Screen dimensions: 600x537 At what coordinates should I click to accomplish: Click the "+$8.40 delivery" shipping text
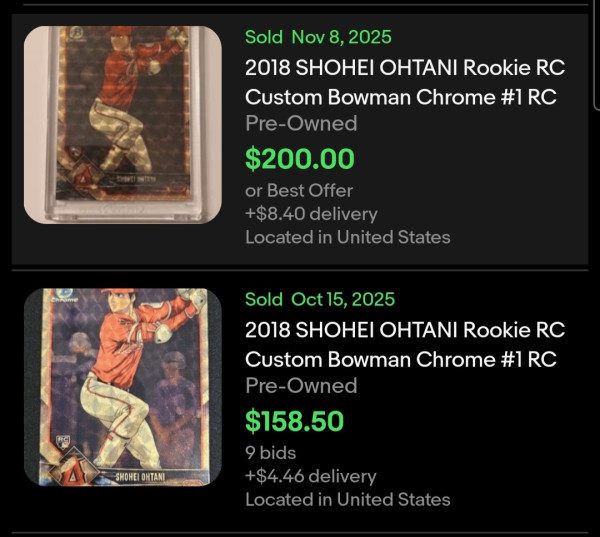click(311, 214)
